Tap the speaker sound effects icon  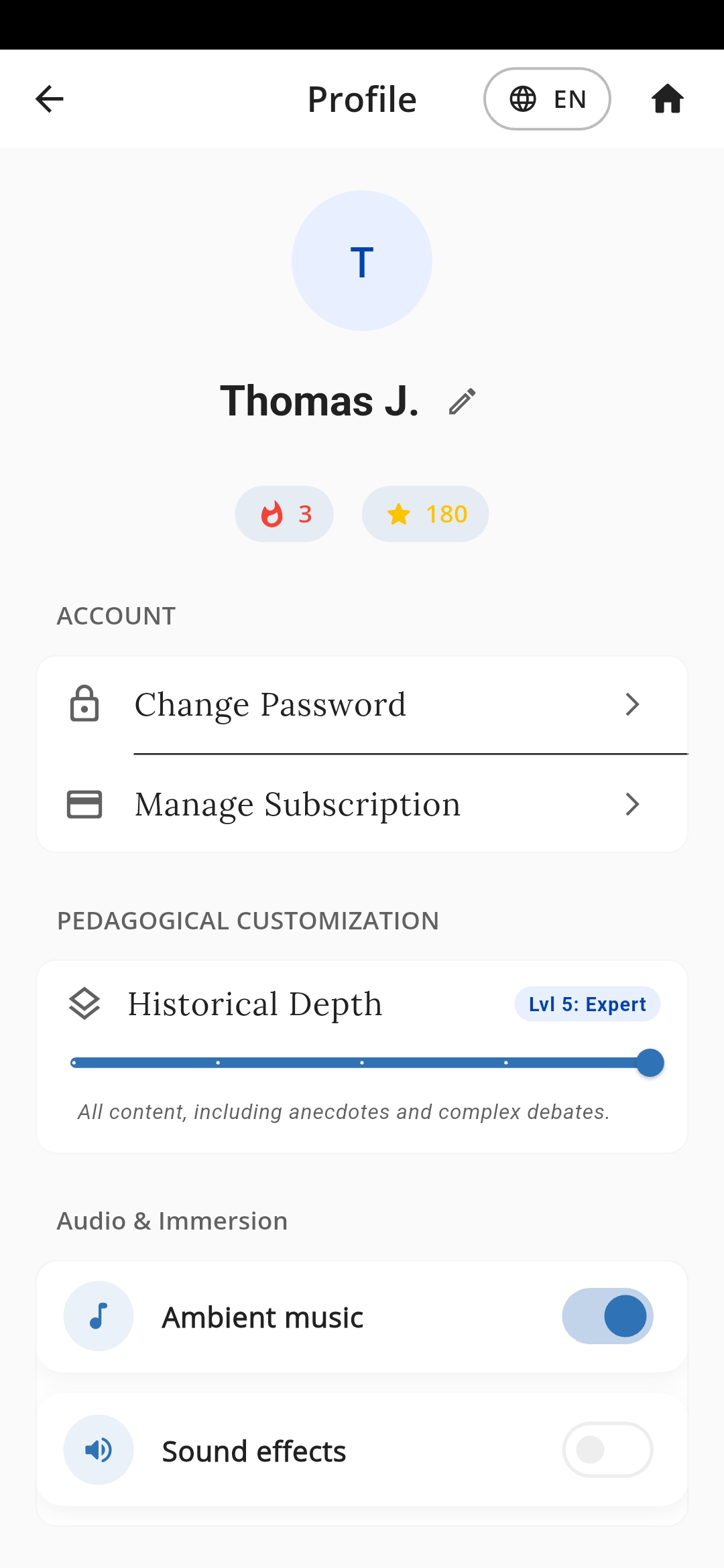(x=99, y=1450)
